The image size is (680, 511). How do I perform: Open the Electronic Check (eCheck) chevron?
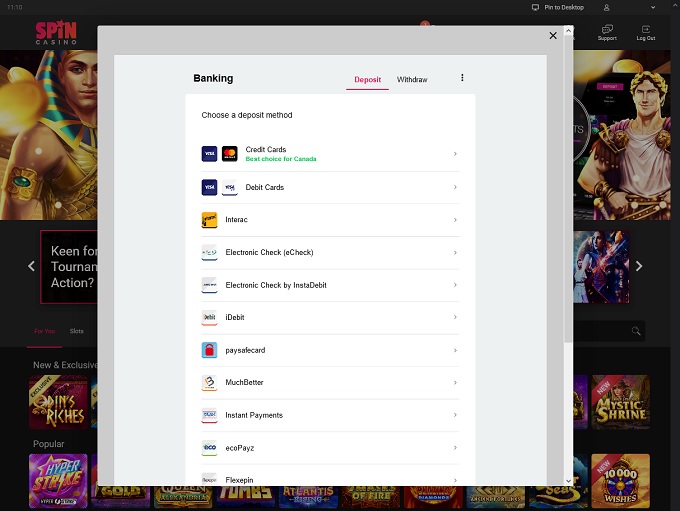(x=455, y=253)
